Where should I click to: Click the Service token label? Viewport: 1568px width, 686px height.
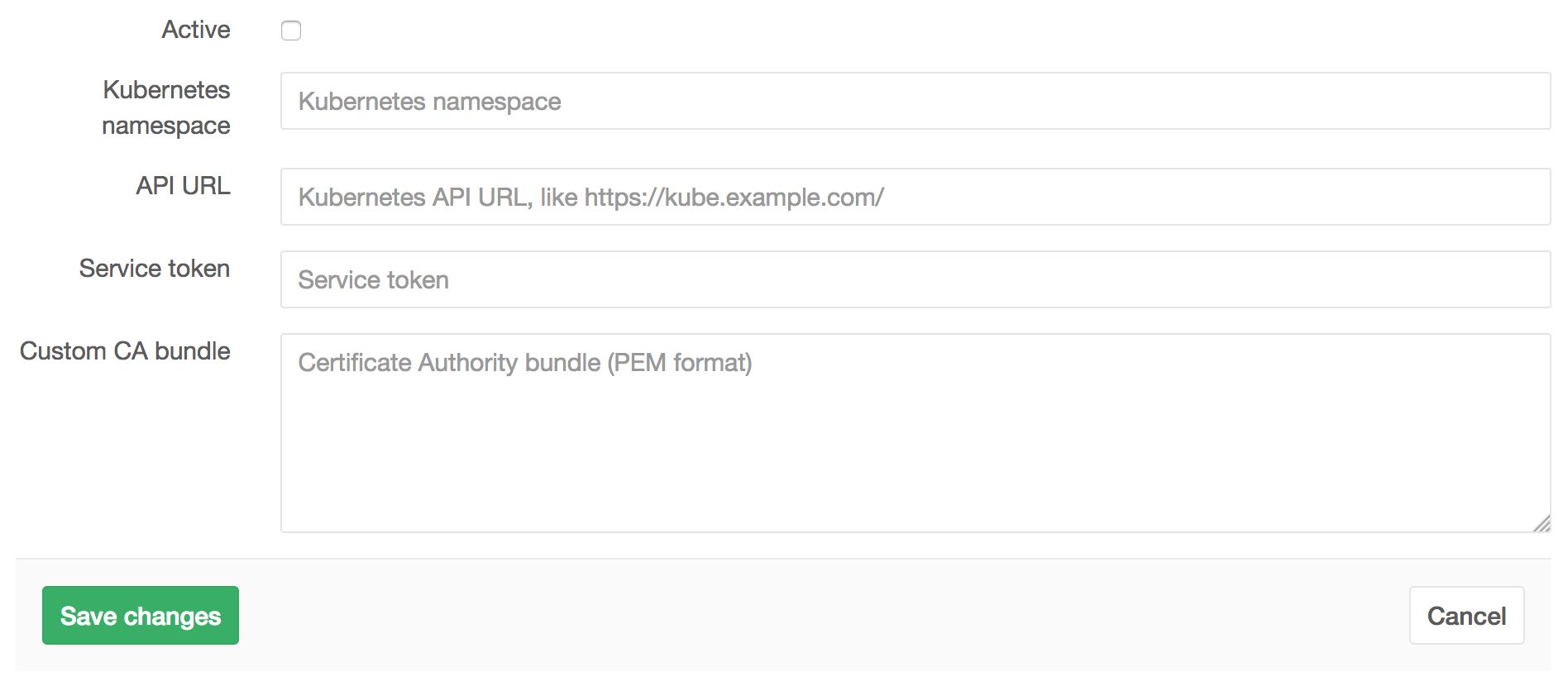tap(154, 268)
